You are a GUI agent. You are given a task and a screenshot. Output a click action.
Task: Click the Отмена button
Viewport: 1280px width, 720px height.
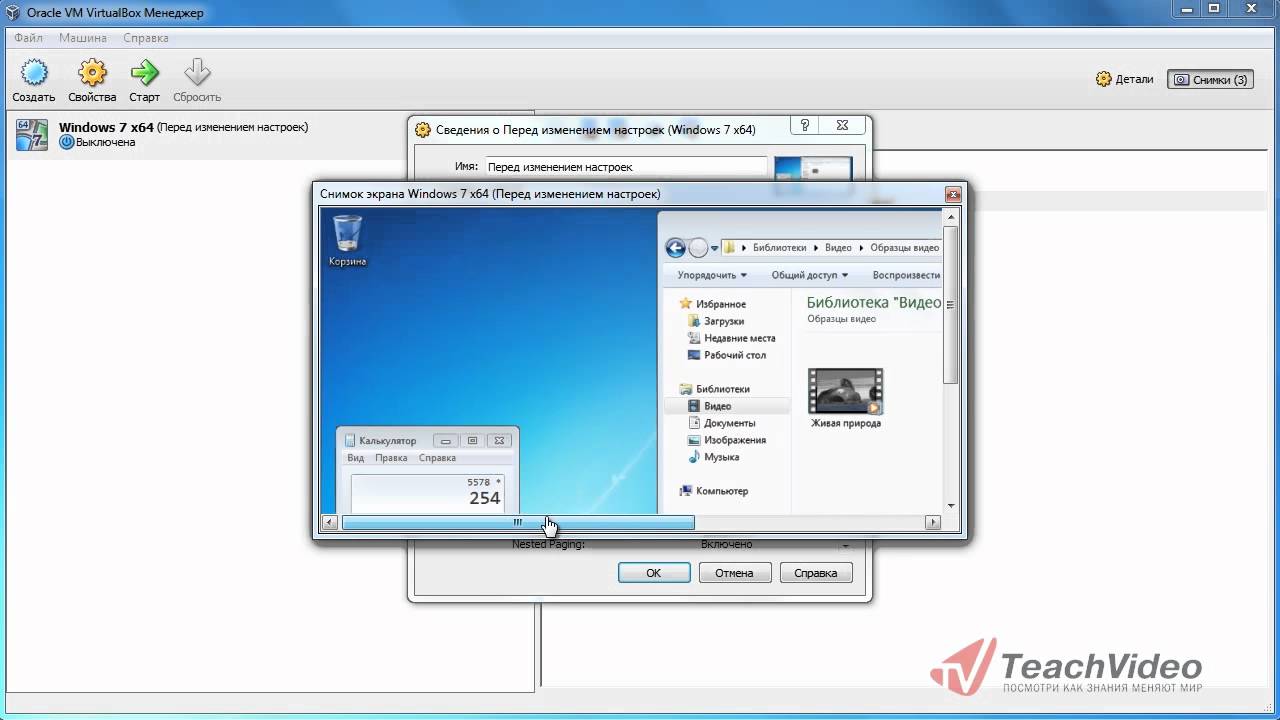point(735,573)
